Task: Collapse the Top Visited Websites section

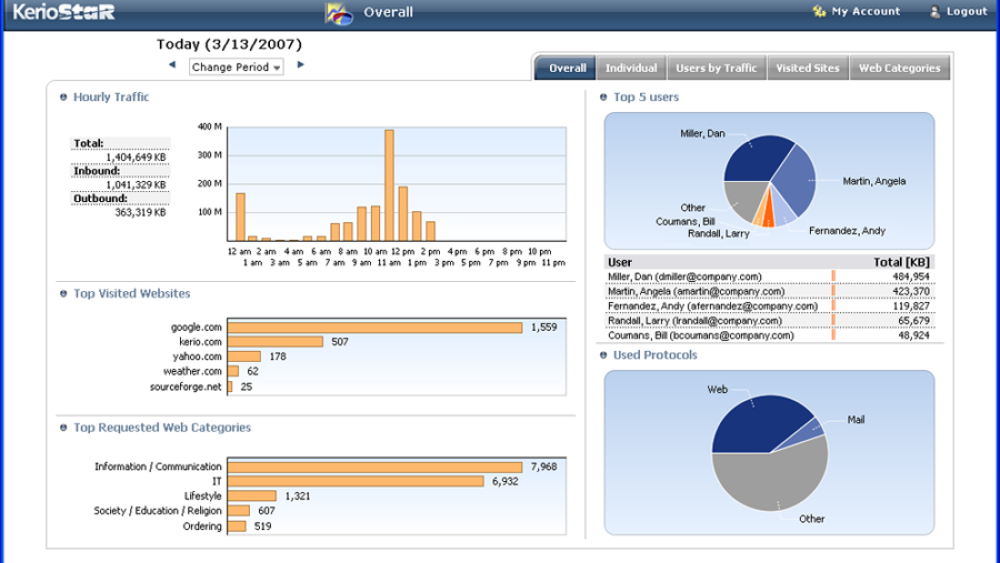Action: 64,294
